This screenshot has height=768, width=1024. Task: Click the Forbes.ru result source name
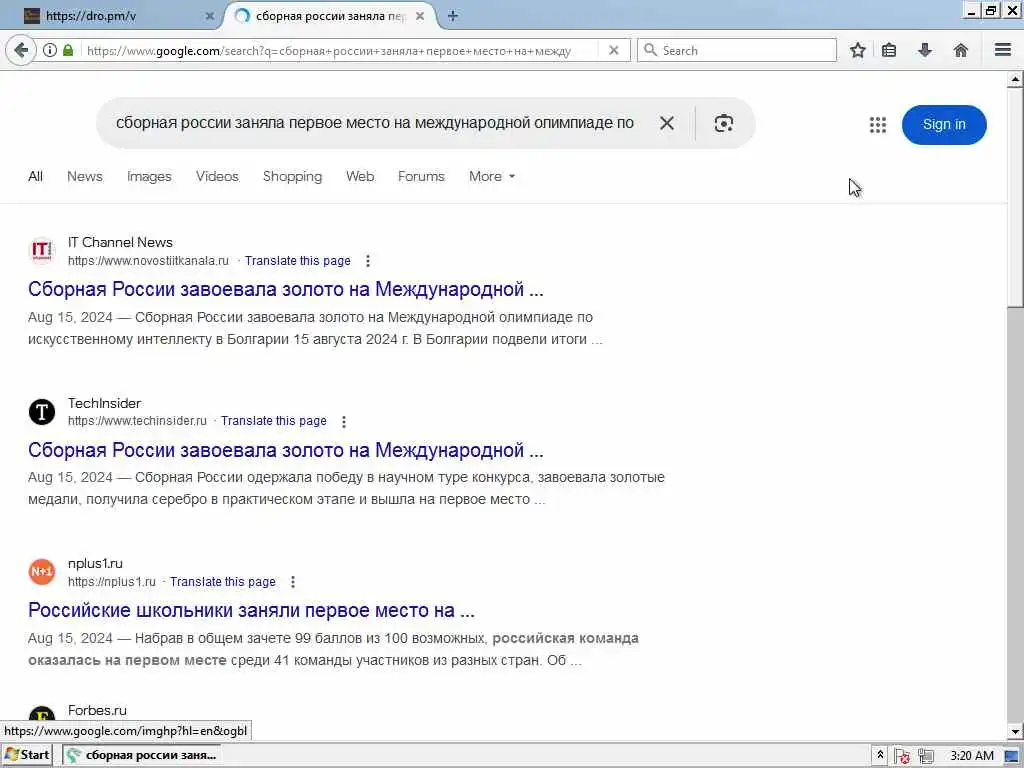pyautogui.click(x=97, y=710)
